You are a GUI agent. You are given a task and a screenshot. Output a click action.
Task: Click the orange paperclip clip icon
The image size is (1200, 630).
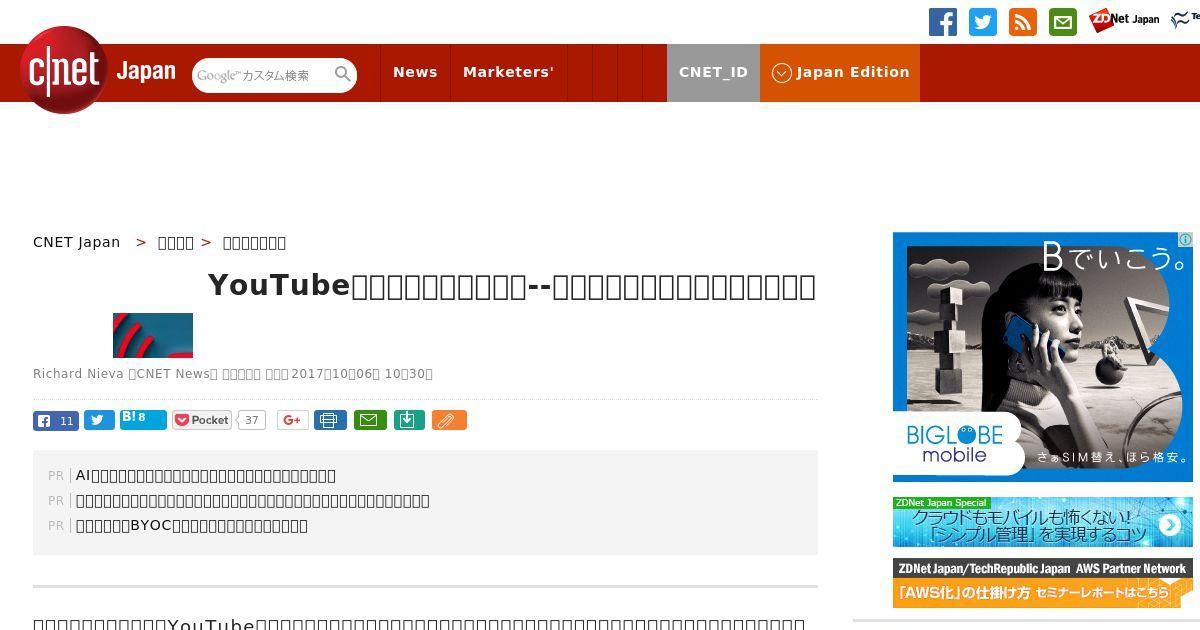(449, 420)
